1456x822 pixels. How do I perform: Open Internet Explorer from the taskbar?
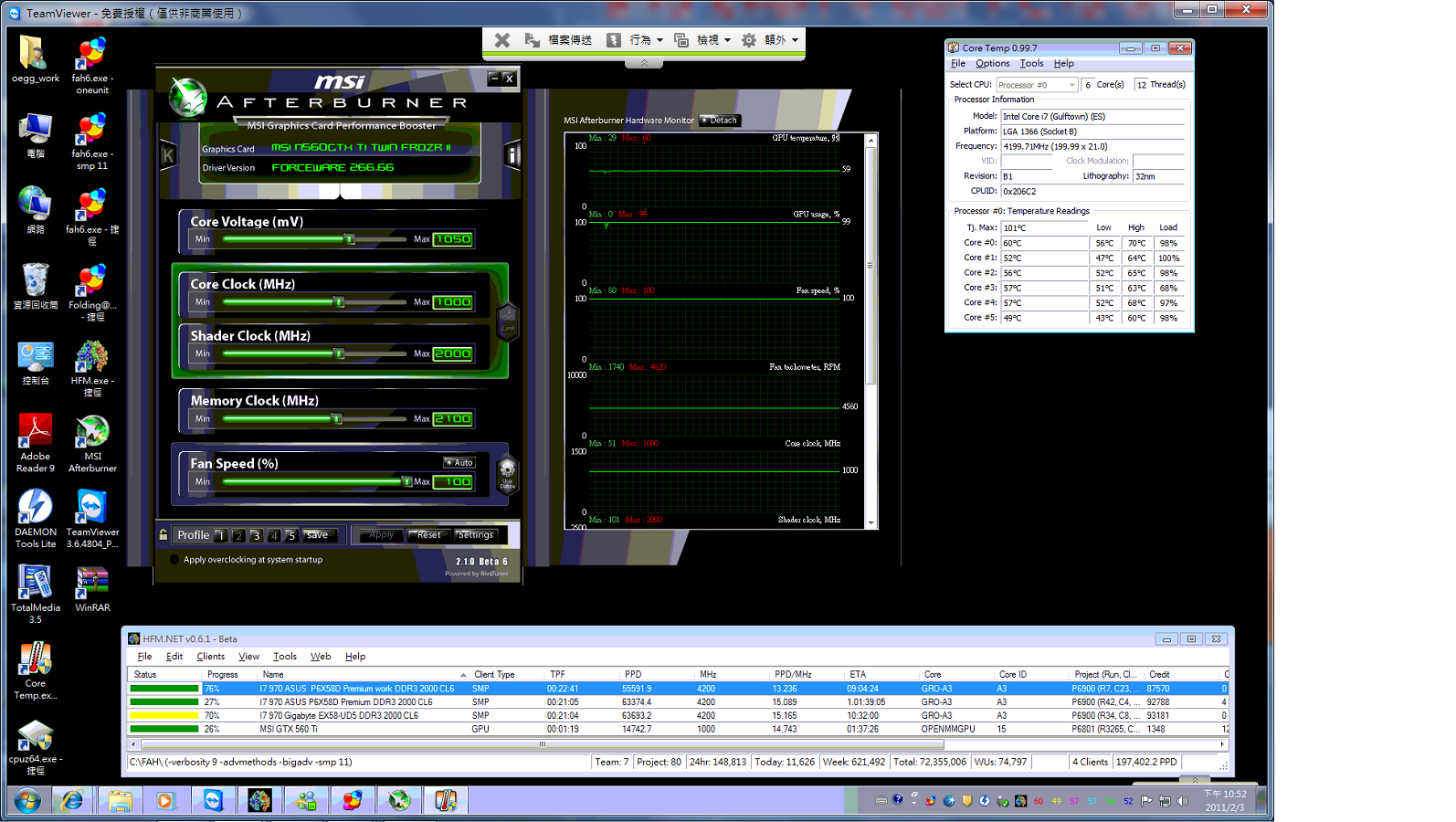(x=72, y=801)
